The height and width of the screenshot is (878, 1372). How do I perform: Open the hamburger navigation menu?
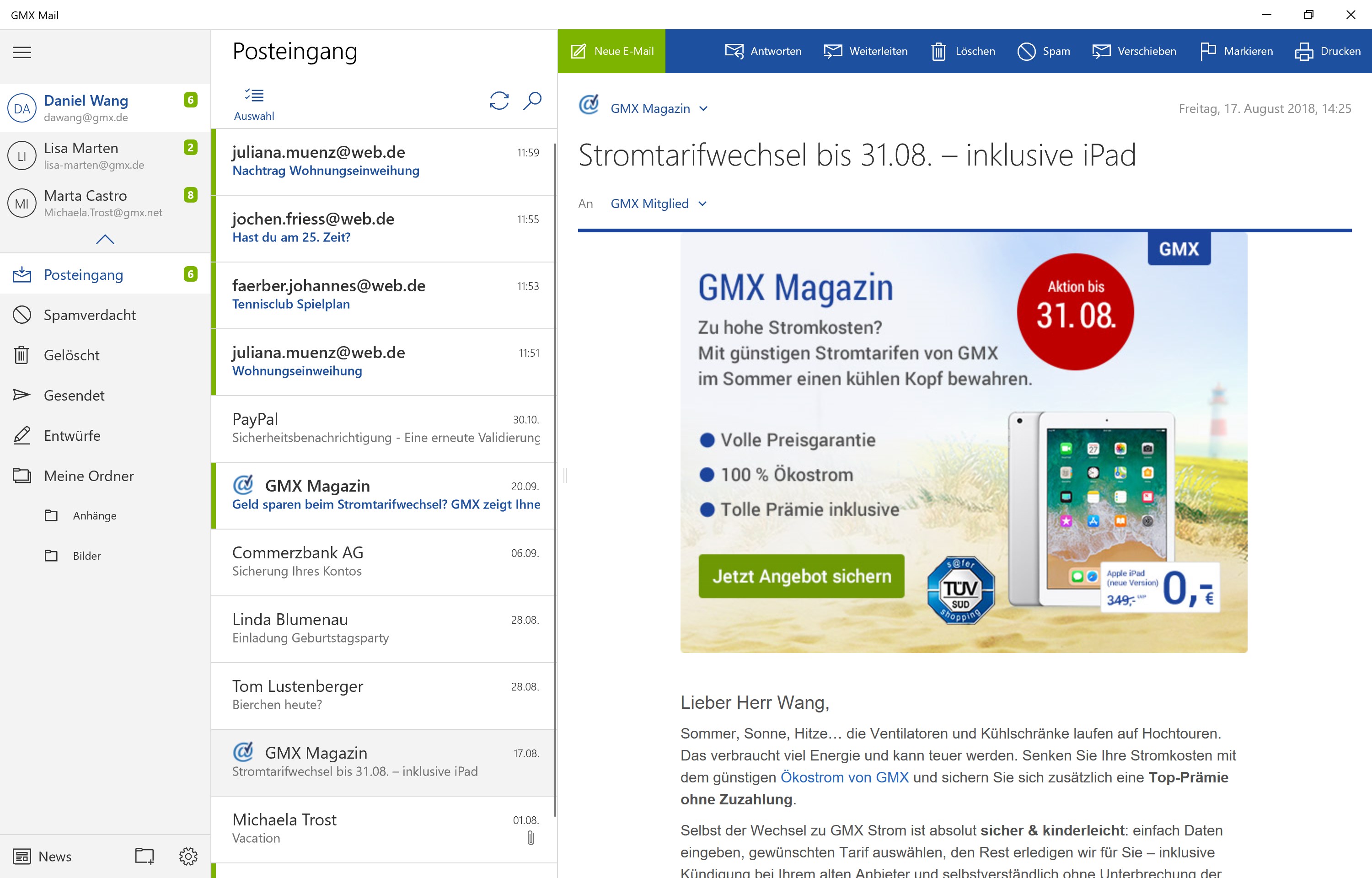point(22,52)
